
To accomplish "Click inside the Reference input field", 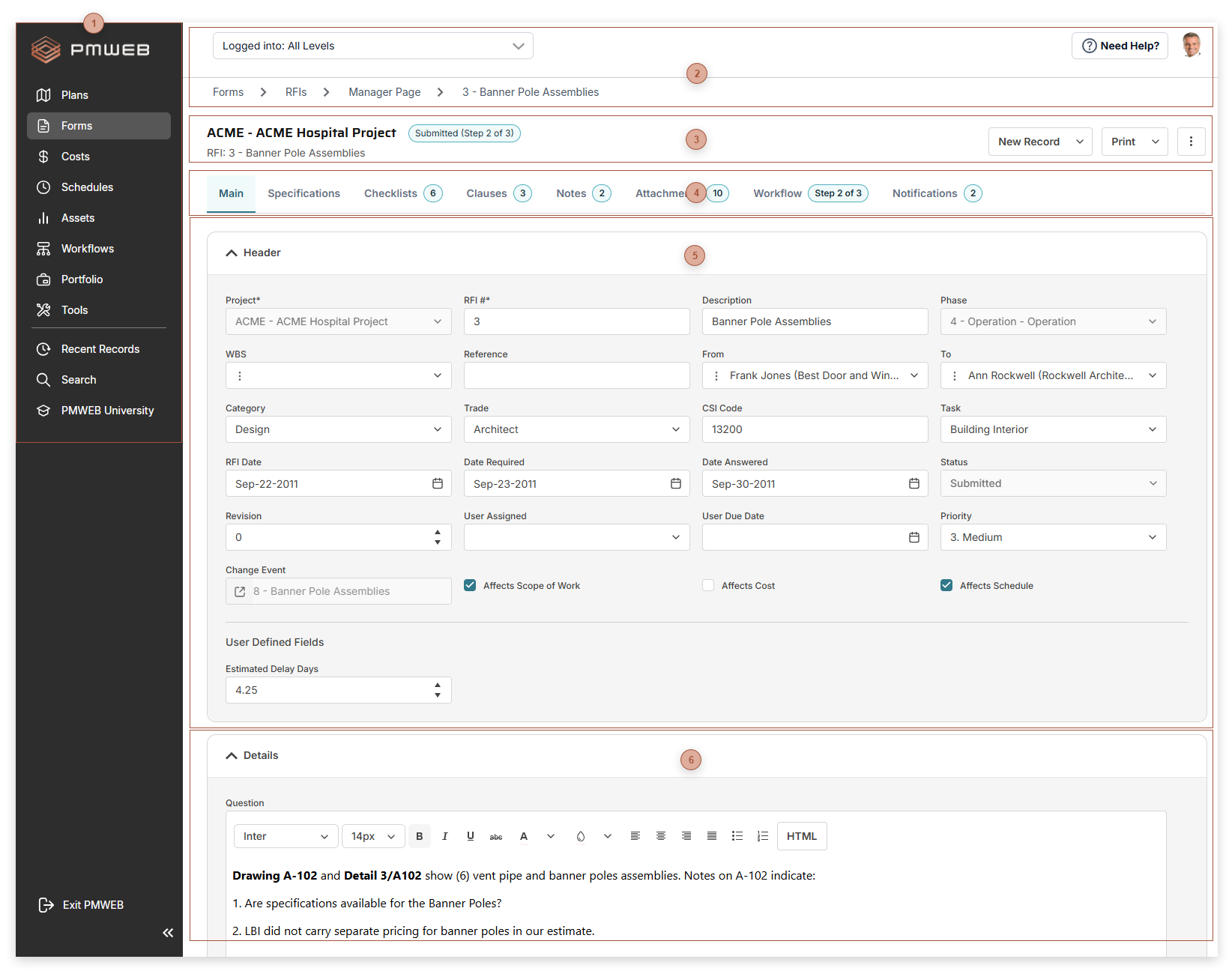I will tap(576, 375).
